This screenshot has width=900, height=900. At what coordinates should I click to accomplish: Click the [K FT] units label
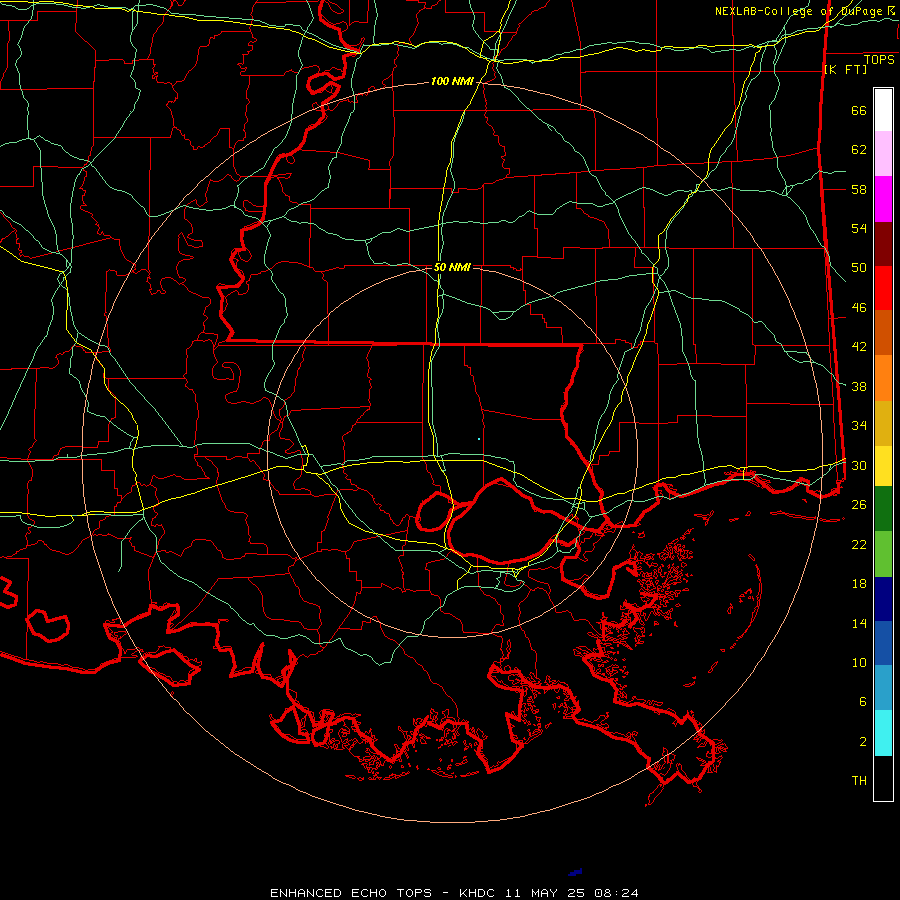click(845, 70)
